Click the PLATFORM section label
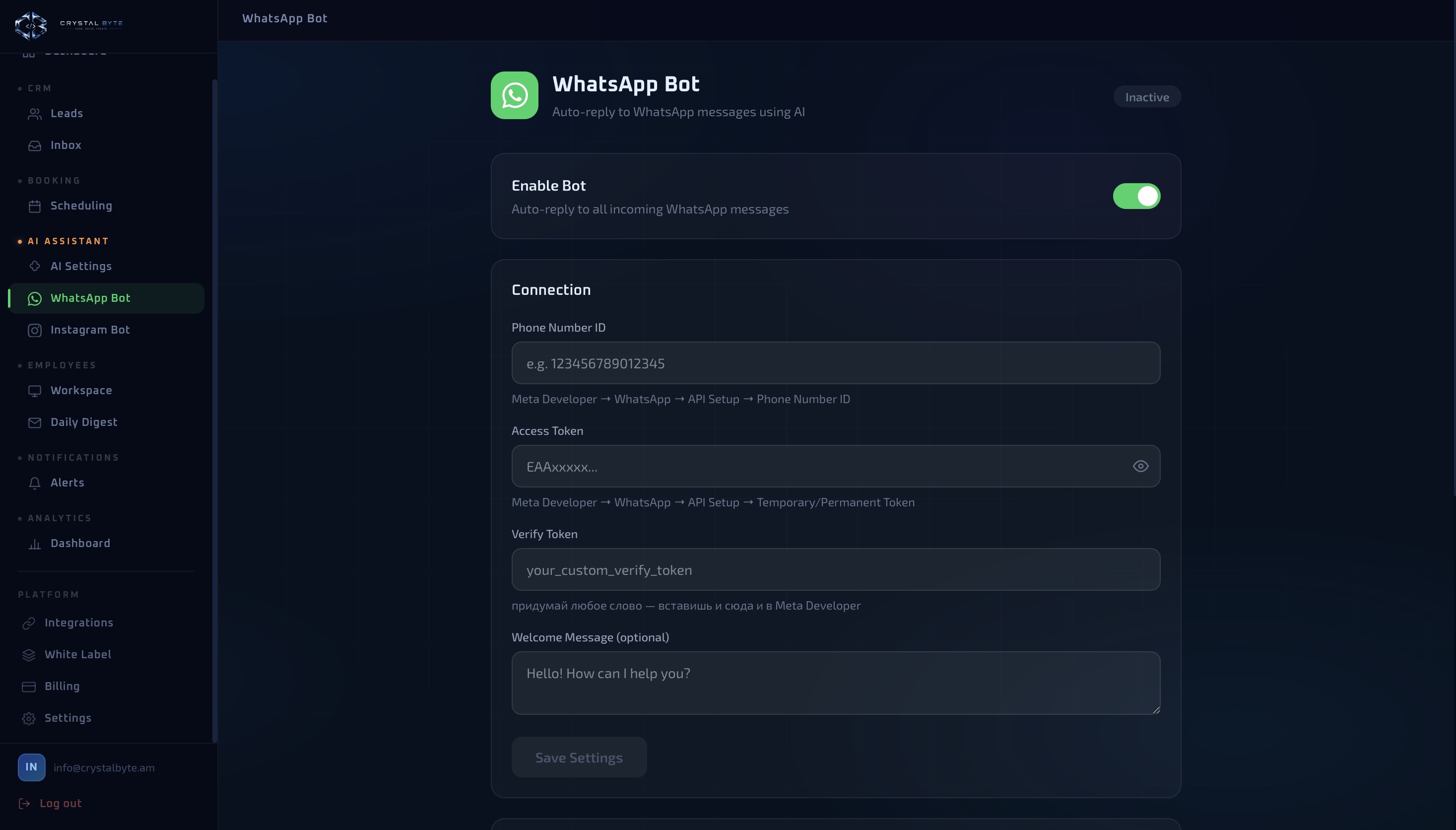The height and width of the screenshot is (830, 1456). pyautogui.click(x=49, y=595)
